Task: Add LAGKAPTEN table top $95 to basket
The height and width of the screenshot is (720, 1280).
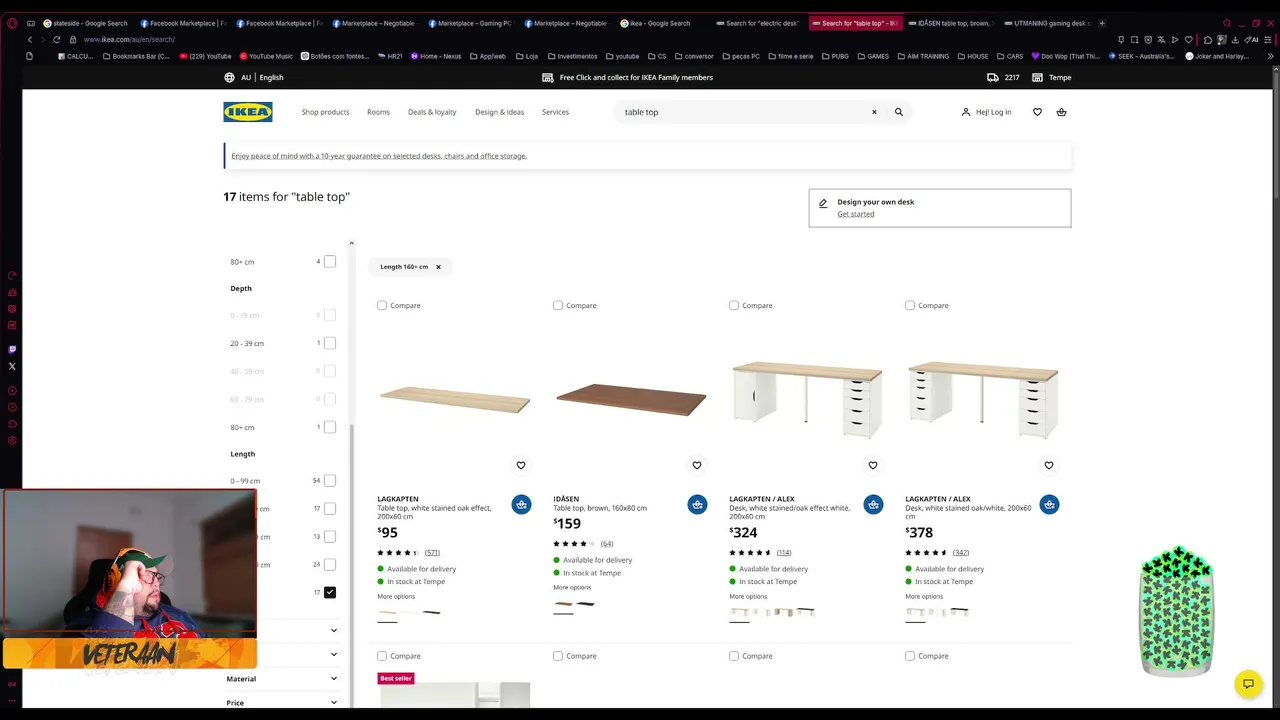Action: click(521, 504)
